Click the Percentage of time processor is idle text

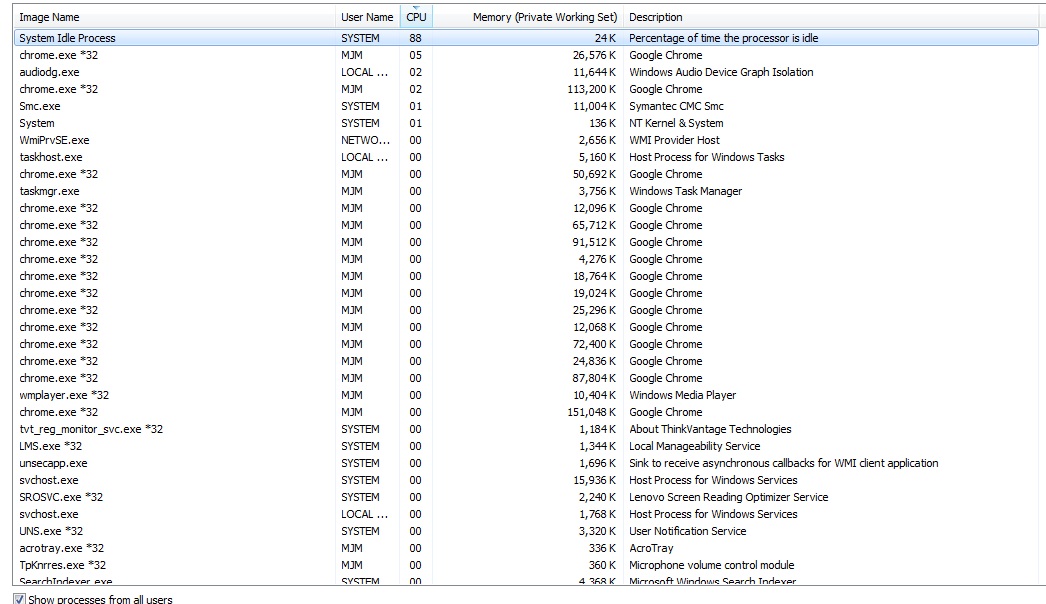[x=723, y=38]
